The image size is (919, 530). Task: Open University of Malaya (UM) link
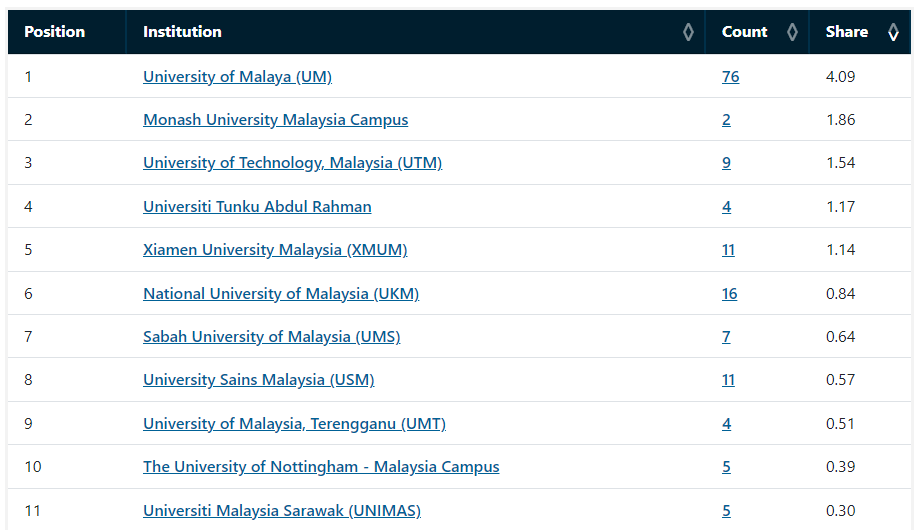(x=237, y=77)
